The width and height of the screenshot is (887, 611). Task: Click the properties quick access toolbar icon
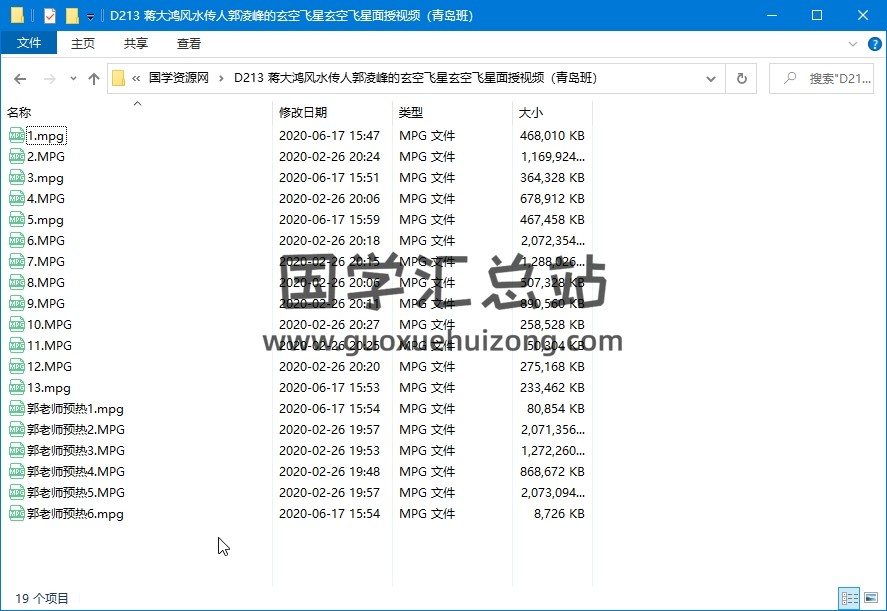(x=50, y=15)
